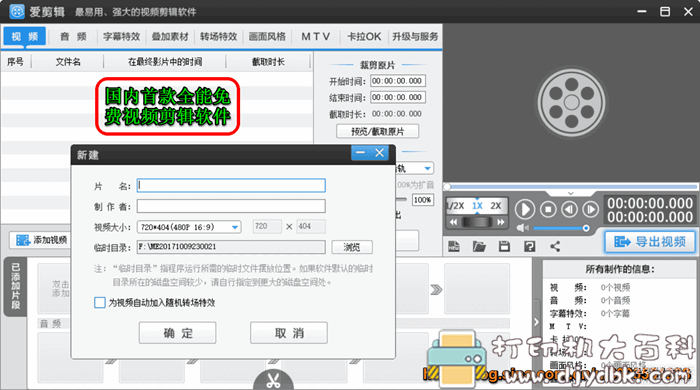Click the share icon
The height and width of the screenshot is (390, 700).
555,246
